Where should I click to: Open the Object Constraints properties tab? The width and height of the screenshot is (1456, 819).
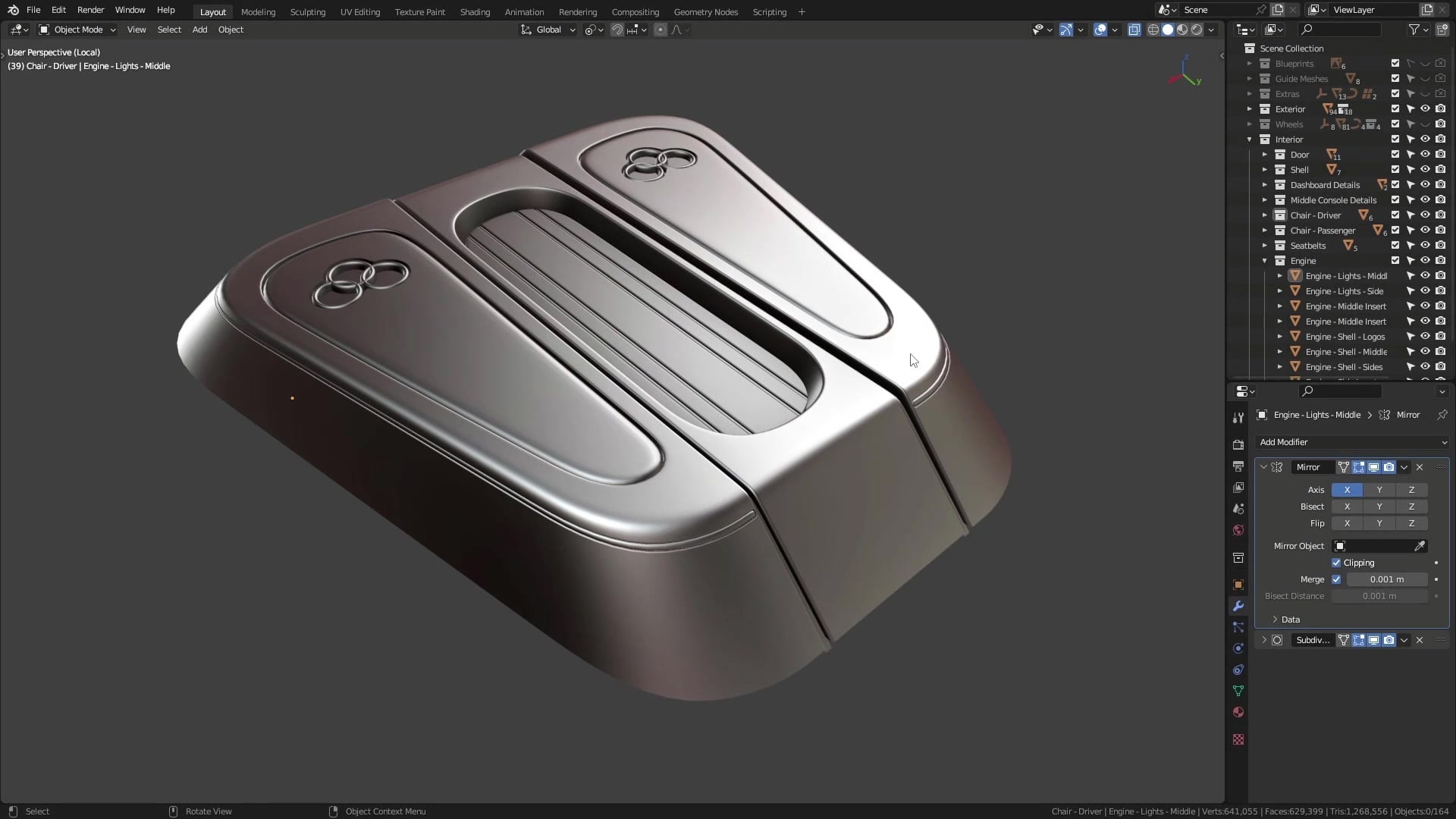tap(1238, 670)
